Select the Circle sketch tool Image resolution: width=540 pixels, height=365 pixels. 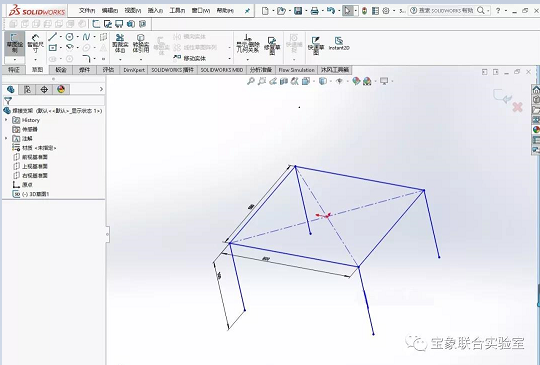point(70,37)
